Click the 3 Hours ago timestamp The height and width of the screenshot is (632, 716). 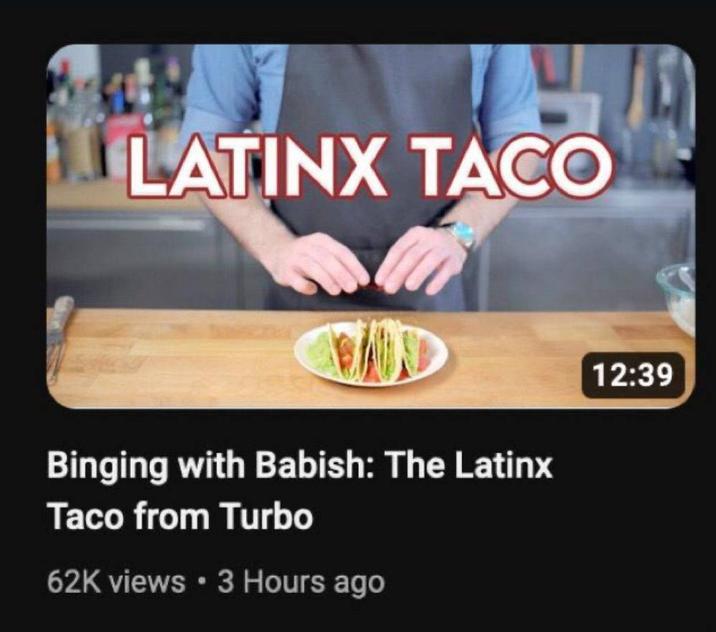(301, 583)
